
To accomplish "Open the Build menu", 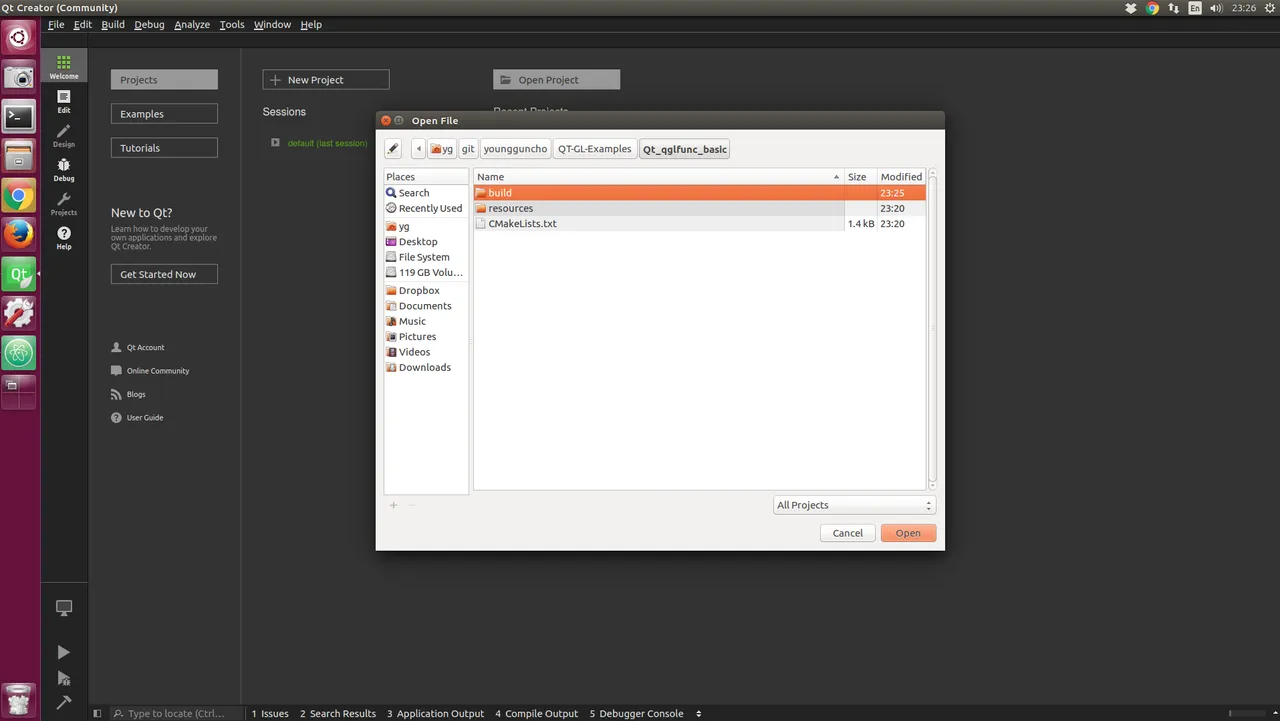I will [113, 24].
